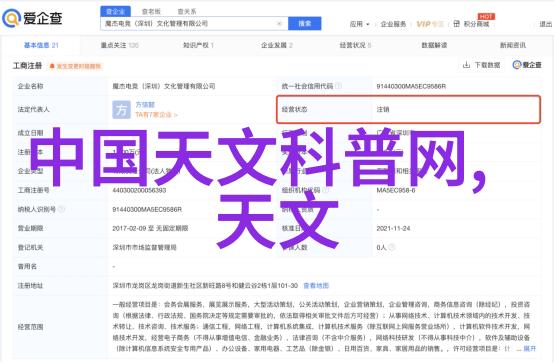Click the 方 avatar of the legal representative
The image size is (554, 363).
[121, 110]
